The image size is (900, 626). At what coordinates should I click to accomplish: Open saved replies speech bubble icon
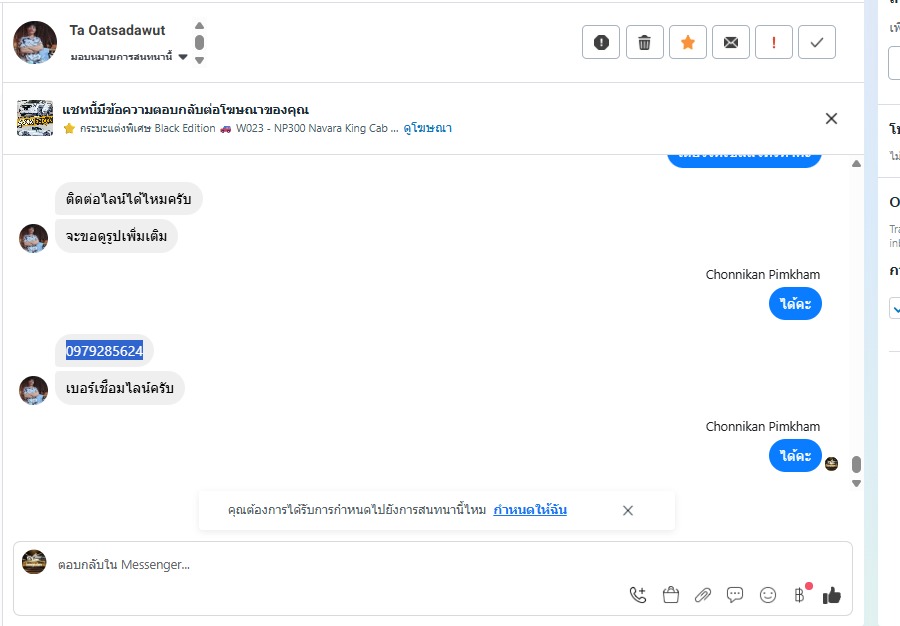click(x=735, y=595)
